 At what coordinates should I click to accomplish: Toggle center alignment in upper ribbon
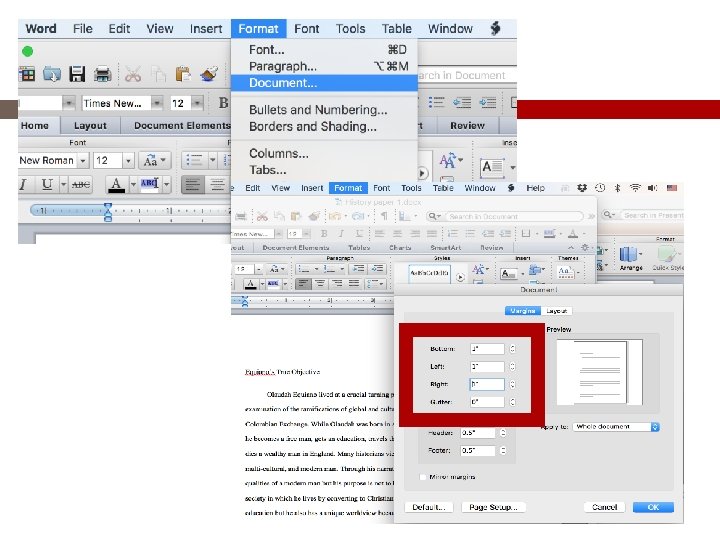[x=216, y=185]
